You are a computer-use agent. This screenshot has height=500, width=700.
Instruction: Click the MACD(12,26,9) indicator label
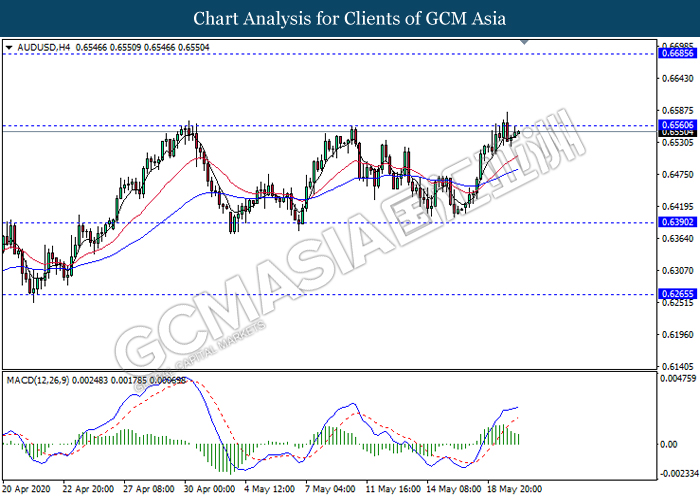(x=38, y=380)
